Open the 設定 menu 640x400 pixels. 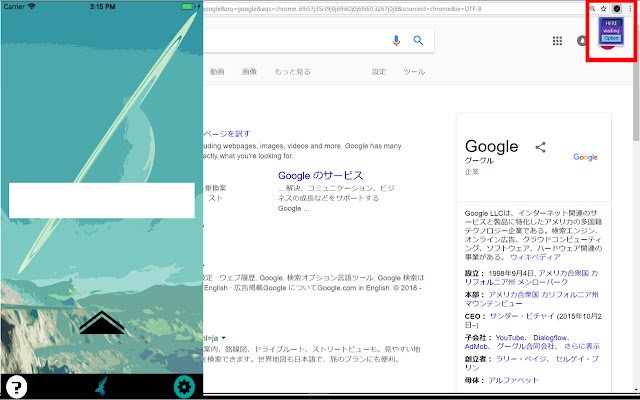(378, 71)
